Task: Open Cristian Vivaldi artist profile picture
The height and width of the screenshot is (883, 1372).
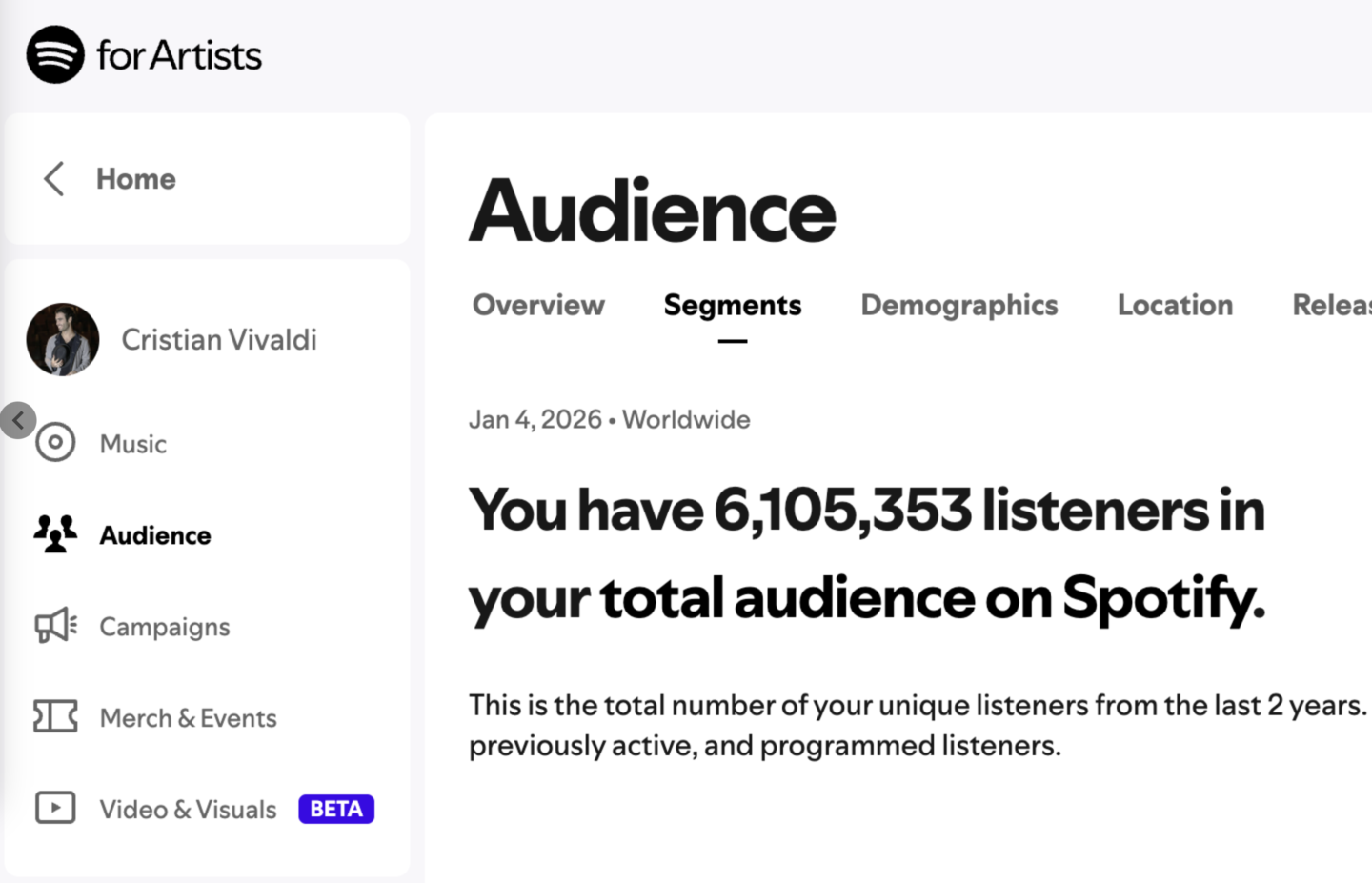Action: (63, 340)
